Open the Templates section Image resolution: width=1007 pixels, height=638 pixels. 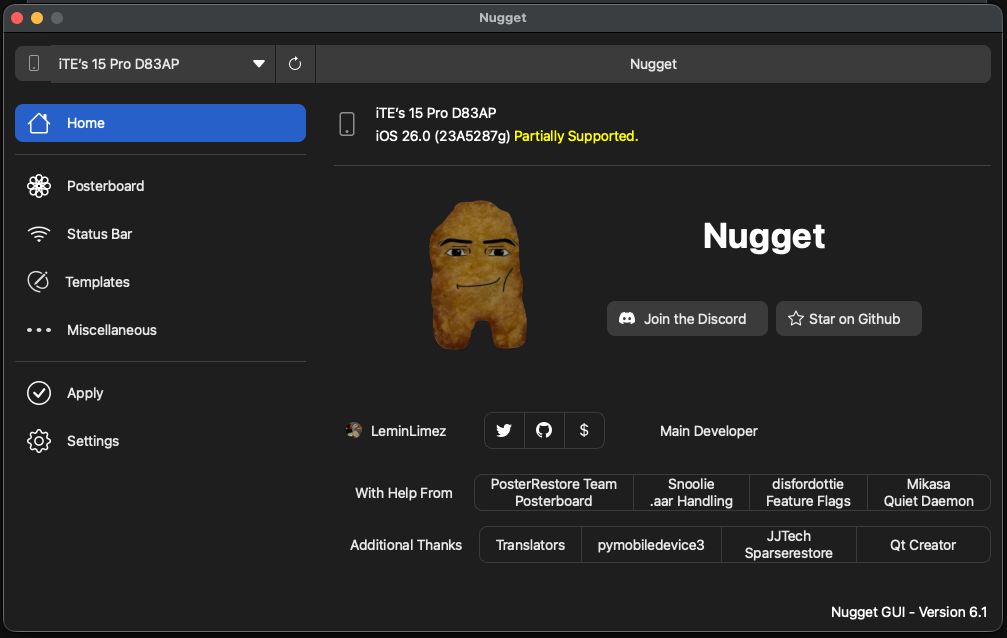pyautogui.click(x=161, y=281)
